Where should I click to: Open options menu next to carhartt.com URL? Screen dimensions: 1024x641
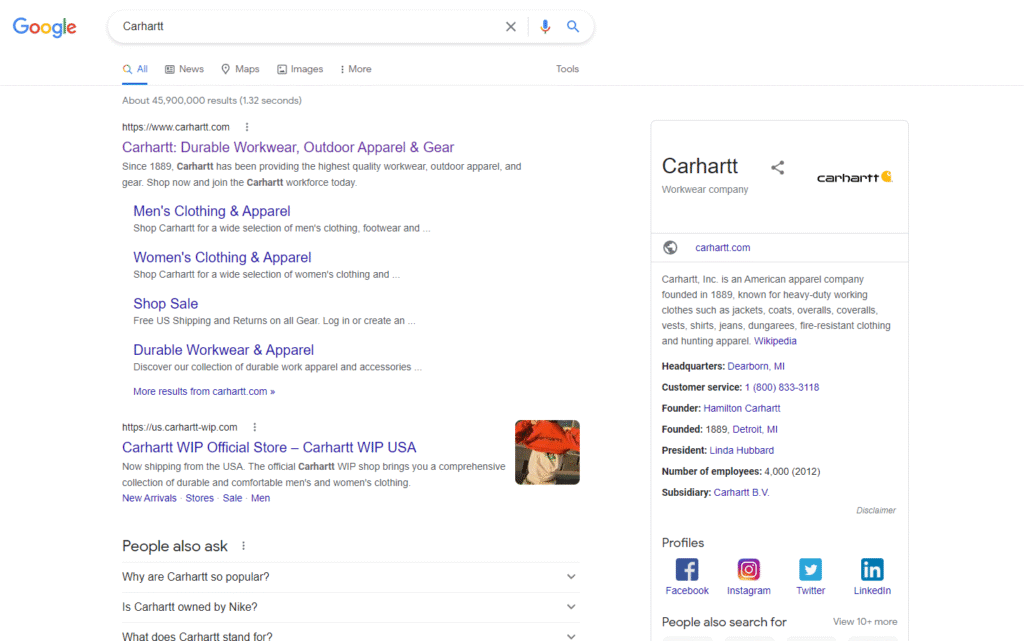click(247, 127)
